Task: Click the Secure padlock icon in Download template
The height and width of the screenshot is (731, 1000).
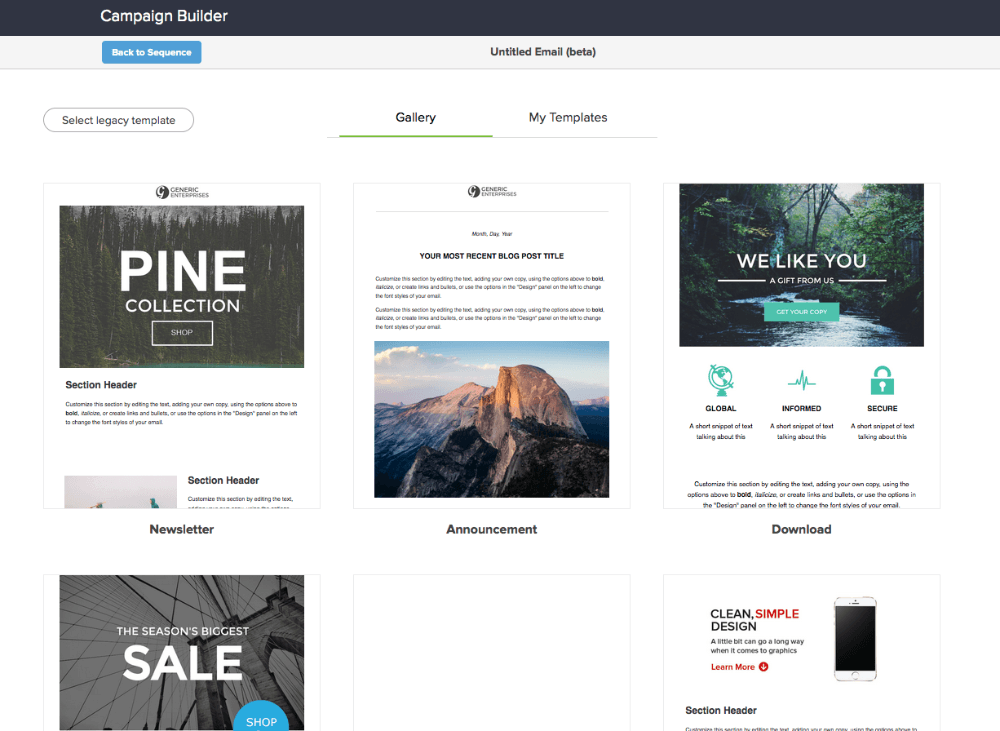Action: coord(883,380)
